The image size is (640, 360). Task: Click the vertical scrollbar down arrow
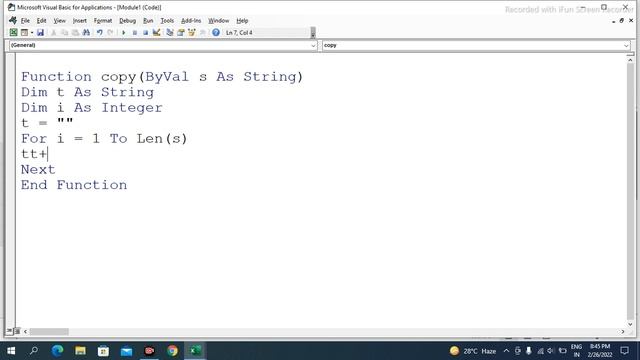[630, 324]
